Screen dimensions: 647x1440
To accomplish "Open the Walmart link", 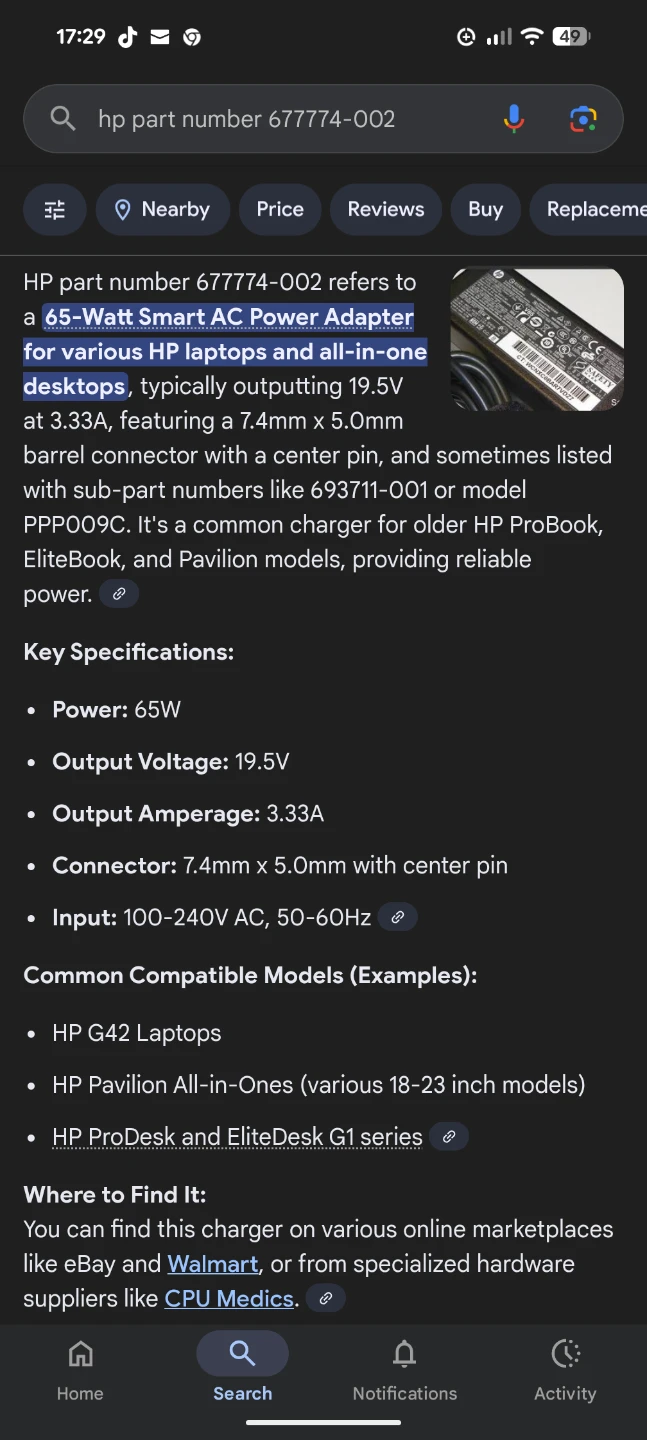I will coord(213,1264).
